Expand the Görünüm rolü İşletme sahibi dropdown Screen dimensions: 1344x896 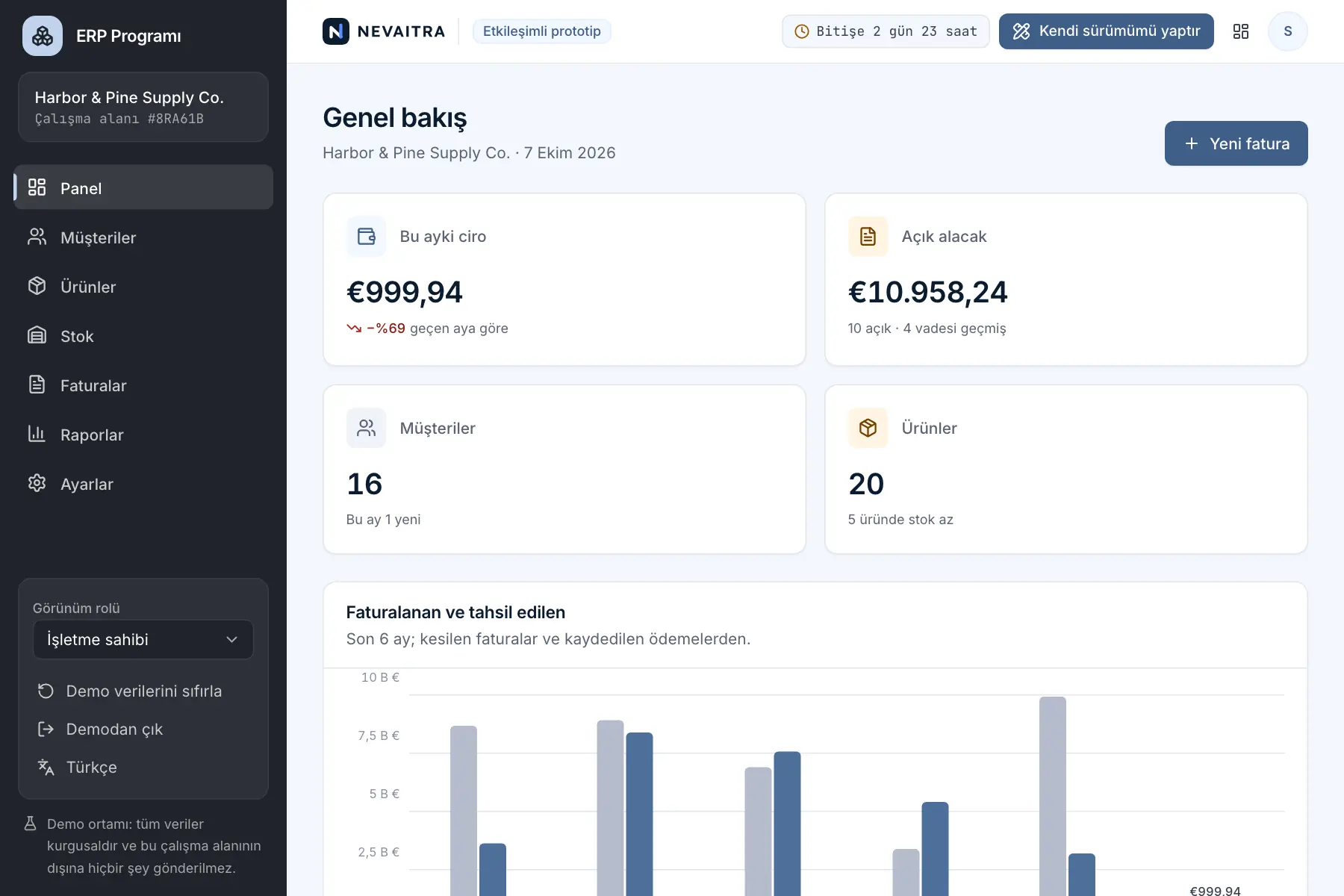click(x=143, y=640)
